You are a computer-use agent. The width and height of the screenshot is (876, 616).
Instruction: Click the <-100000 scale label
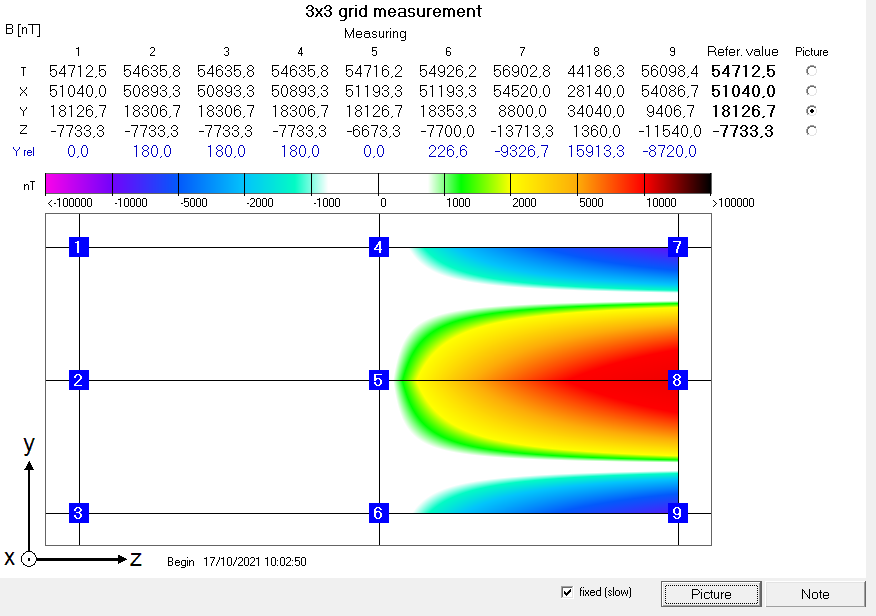[x=70, y=203]
